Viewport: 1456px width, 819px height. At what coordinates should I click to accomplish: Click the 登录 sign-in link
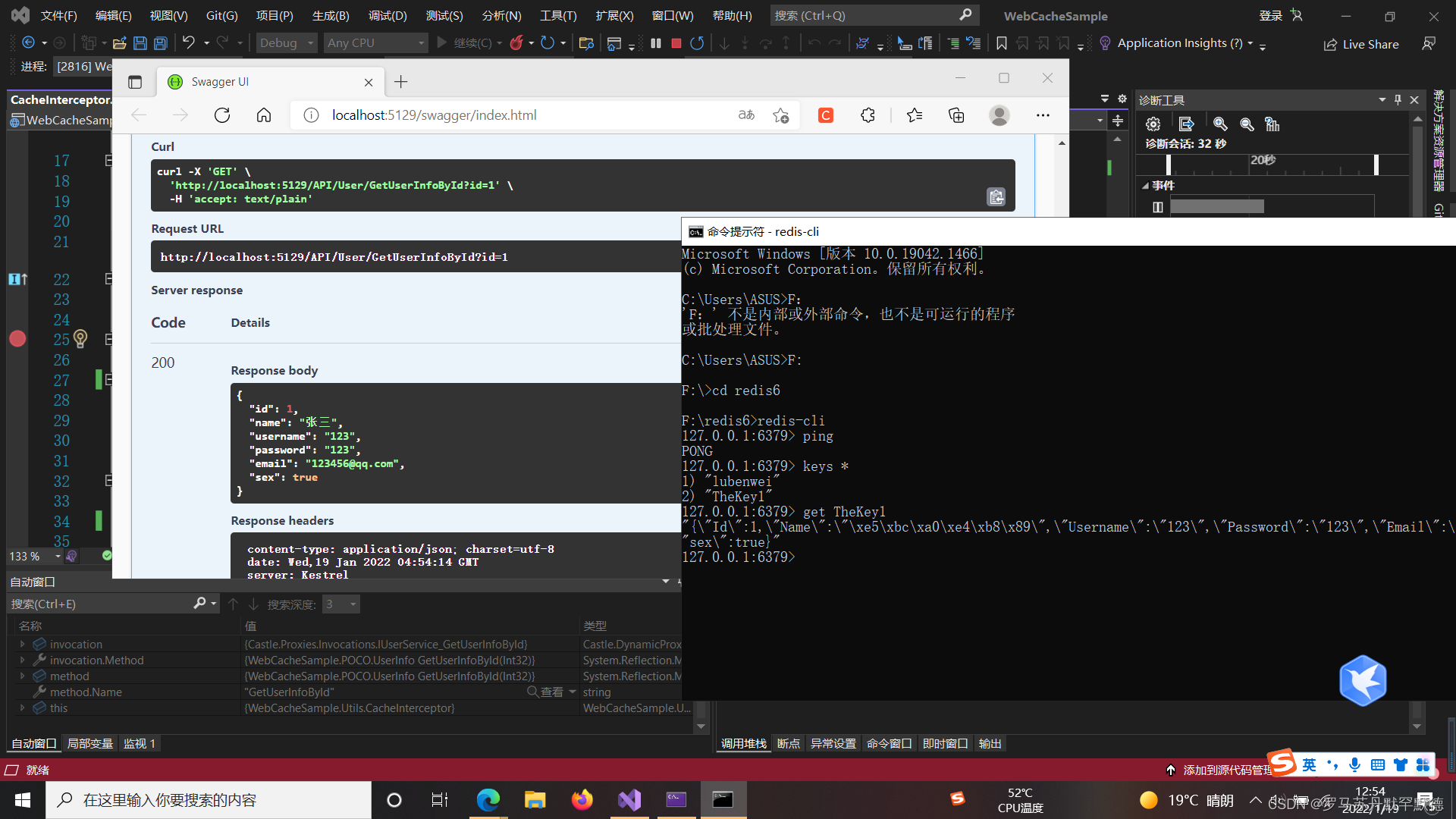pyautogui.click(x=1269, y=14)
